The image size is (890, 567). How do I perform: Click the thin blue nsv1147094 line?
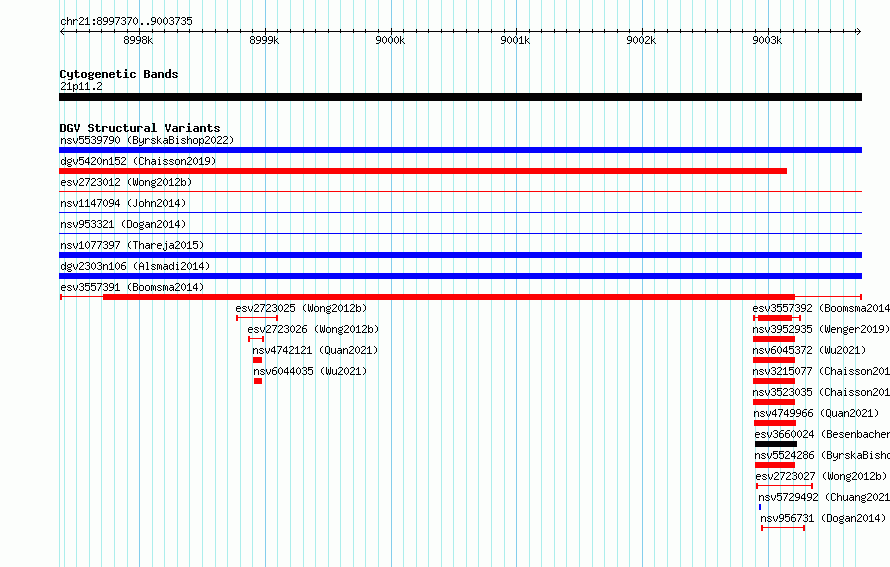tap(460, 213)
